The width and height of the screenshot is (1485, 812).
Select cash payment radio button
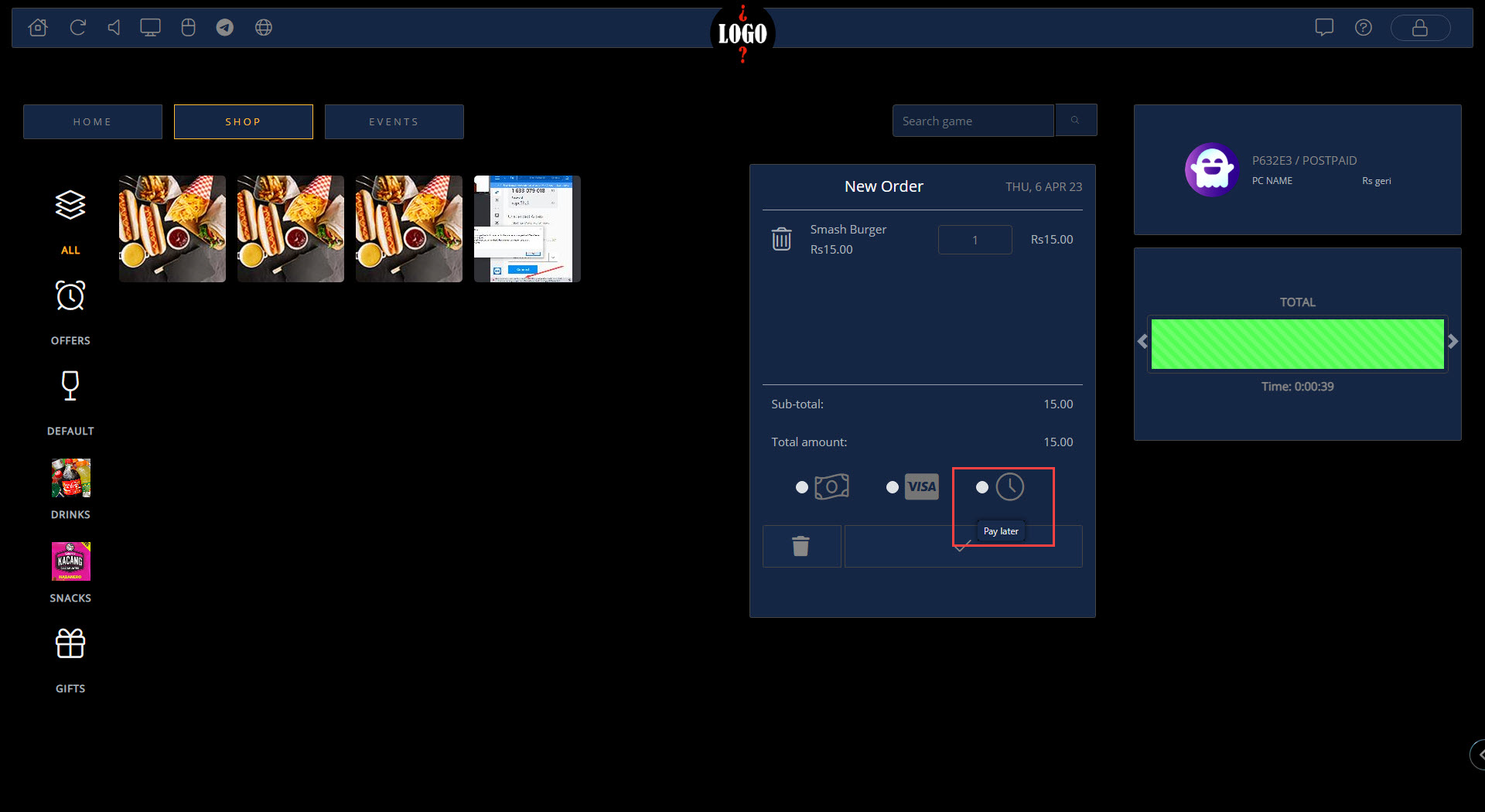[802, 487]
